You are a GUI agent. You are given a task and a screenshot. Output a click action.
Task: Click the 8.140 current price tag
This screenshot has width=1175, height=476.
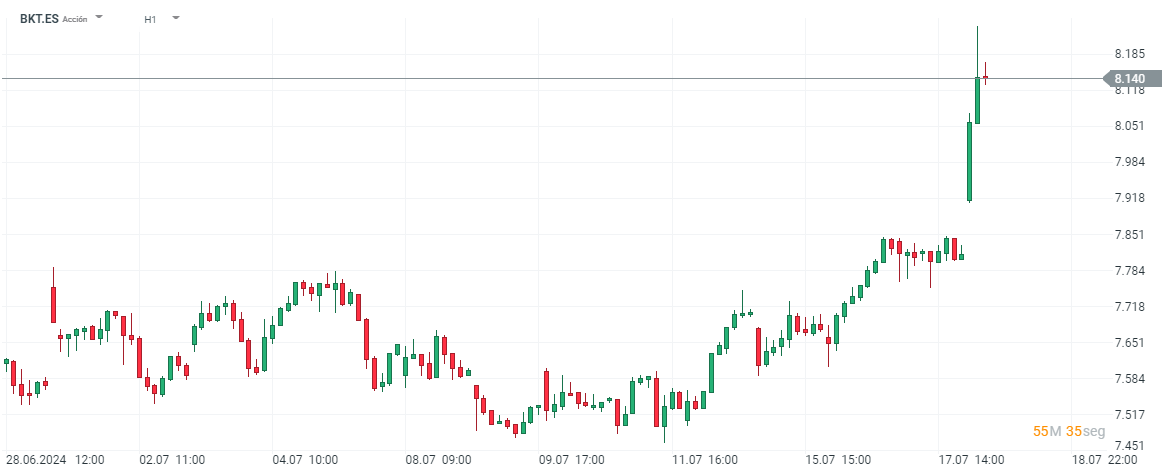pyautogui.click(x=1129, y=79)
